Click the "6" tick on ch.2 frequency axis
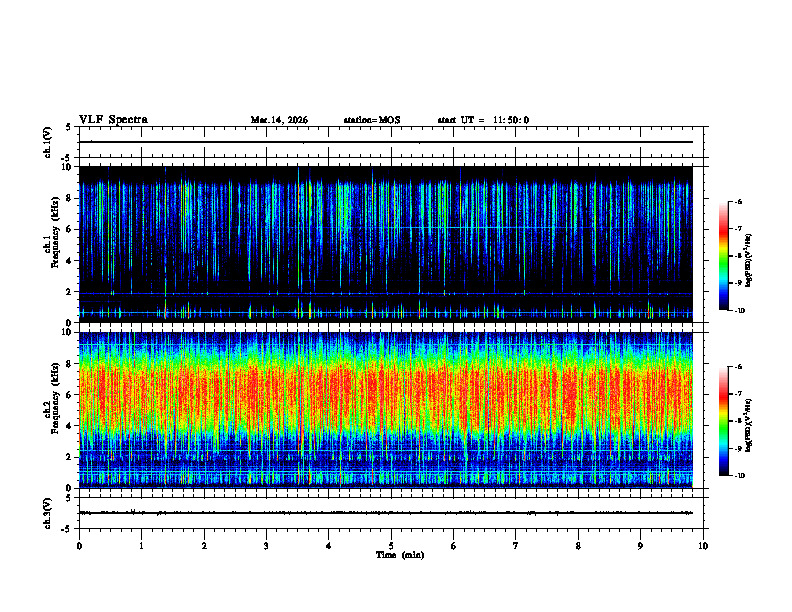 coord(69,395)
